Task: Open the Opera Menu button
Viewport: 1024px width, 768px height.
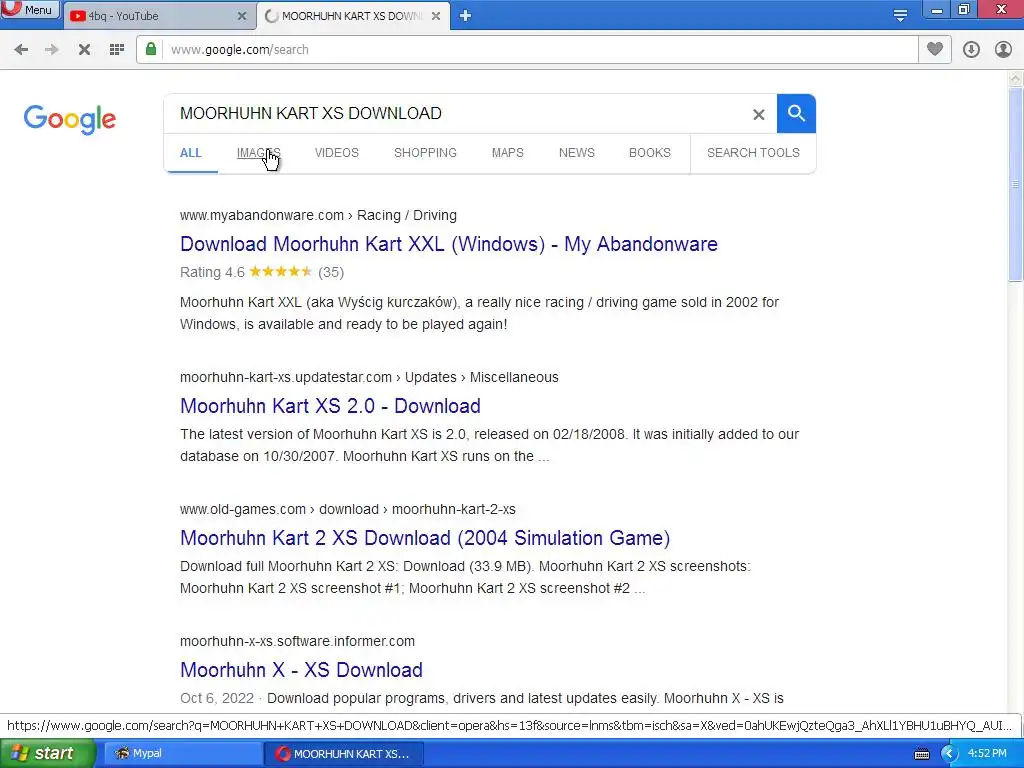Action: pyautogui.click(x=29, y=9)
